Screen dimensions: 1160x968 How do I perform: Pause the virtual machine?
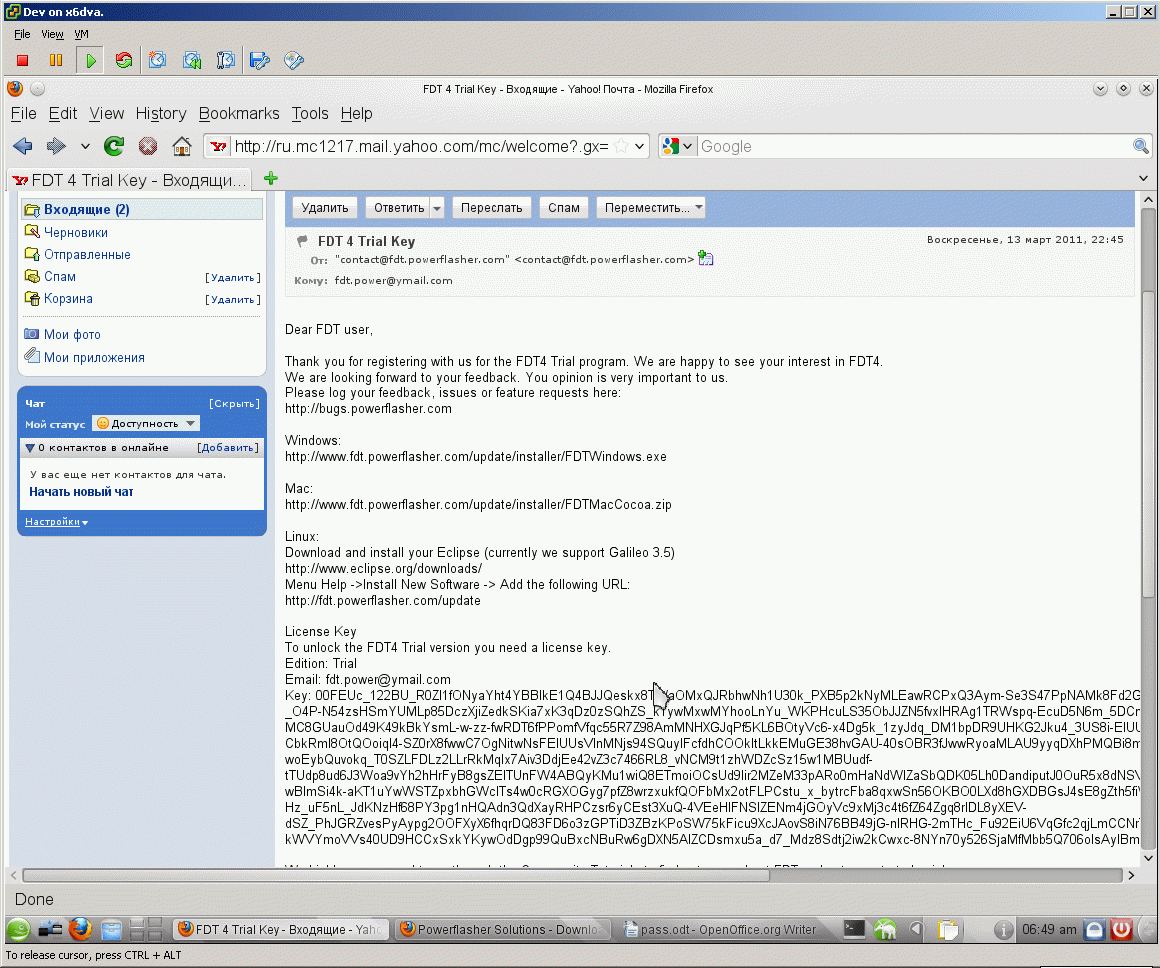(55, 61)
